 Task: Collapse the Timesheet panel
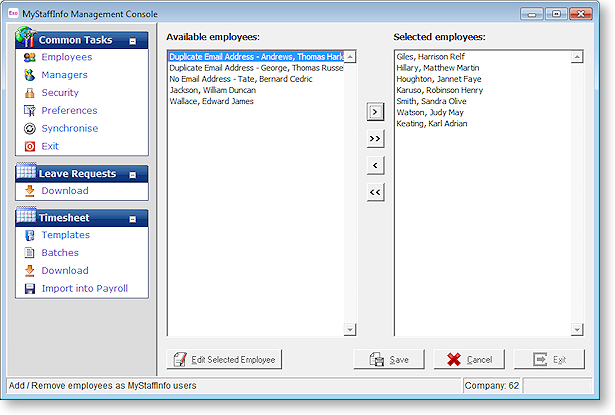click(133, 218)
